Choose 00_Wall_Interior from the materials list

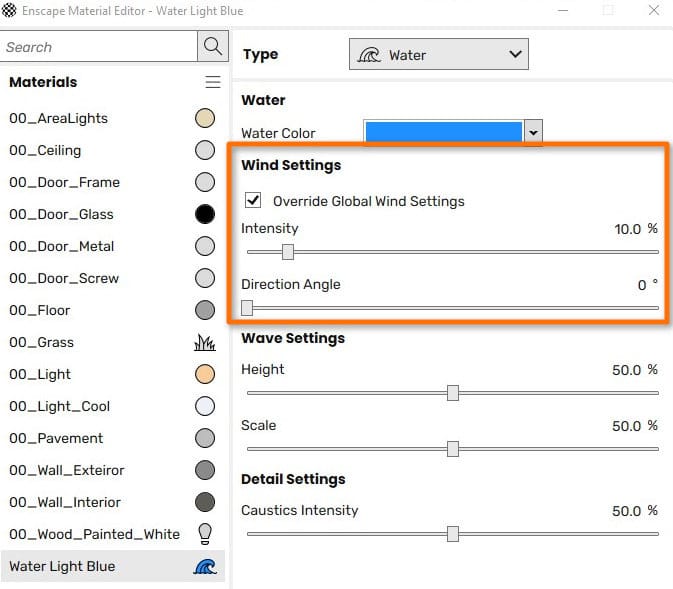tap(65, 502)
